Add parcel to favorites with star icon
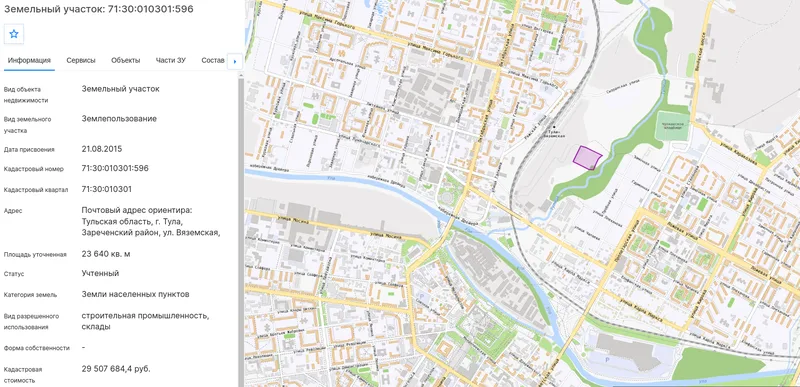Image resolution: width=800 pixels, height=387 pixels. [14, 34]
